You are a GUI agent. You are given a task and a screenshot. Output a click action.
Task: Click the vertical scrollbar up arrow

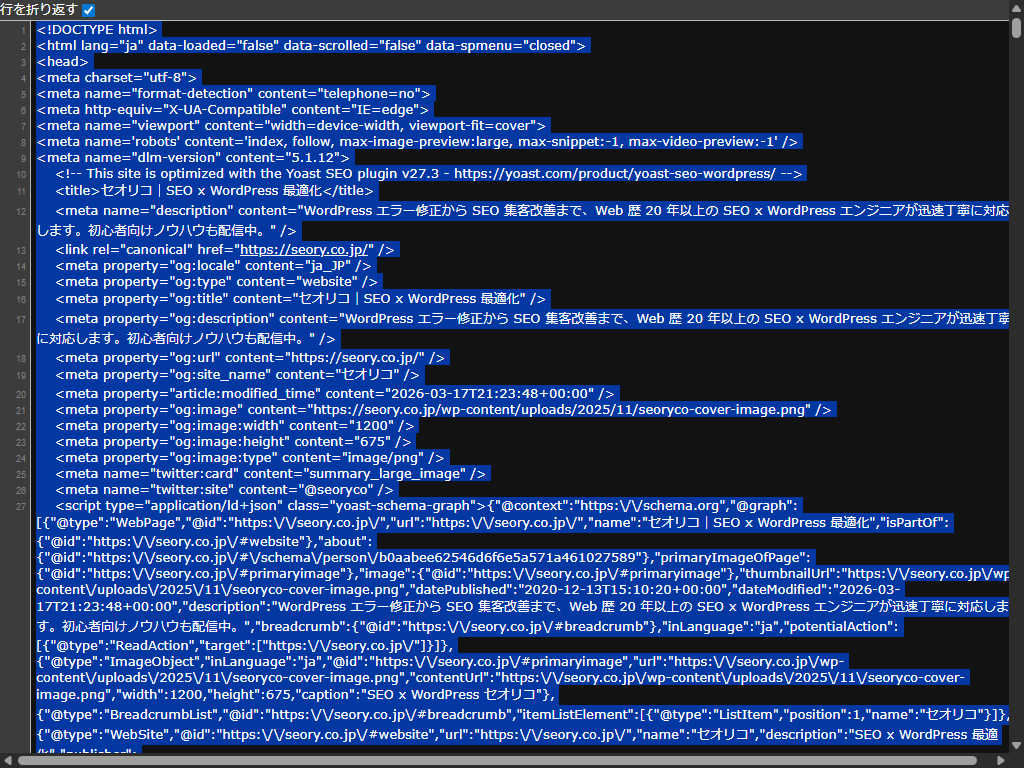point(1016,8)
